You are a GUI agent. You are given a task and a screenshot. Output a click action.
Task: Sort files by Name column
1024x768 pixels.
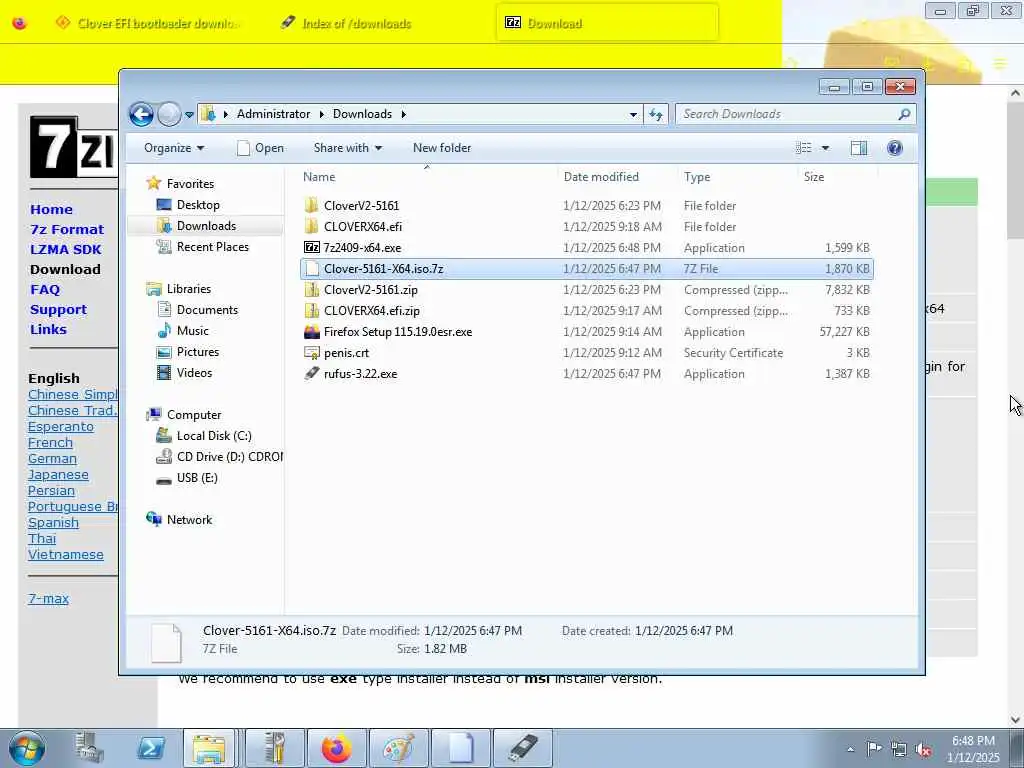click(x=319, y=177)
